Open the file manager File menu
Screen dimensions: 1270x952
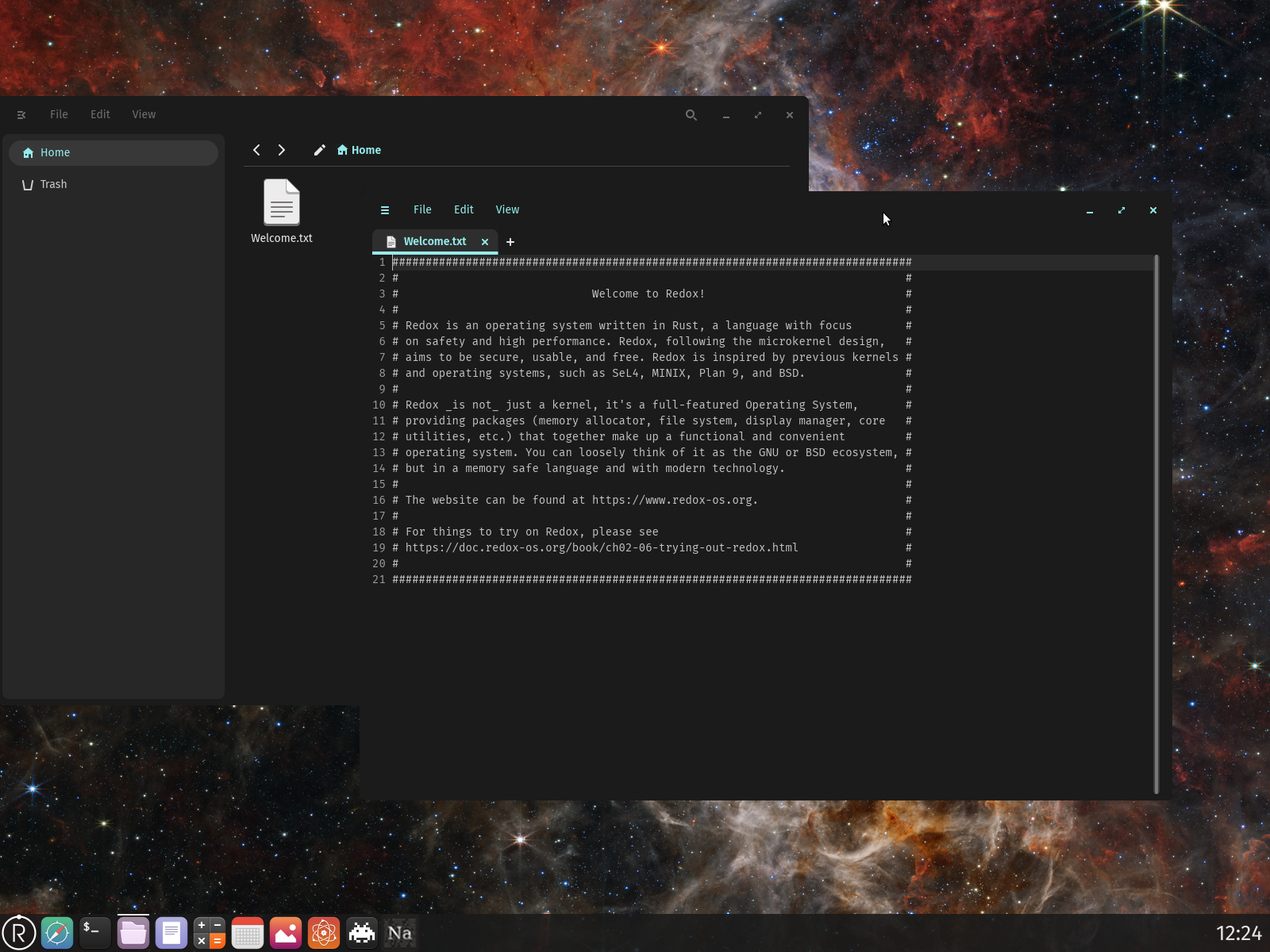[59, 114]
